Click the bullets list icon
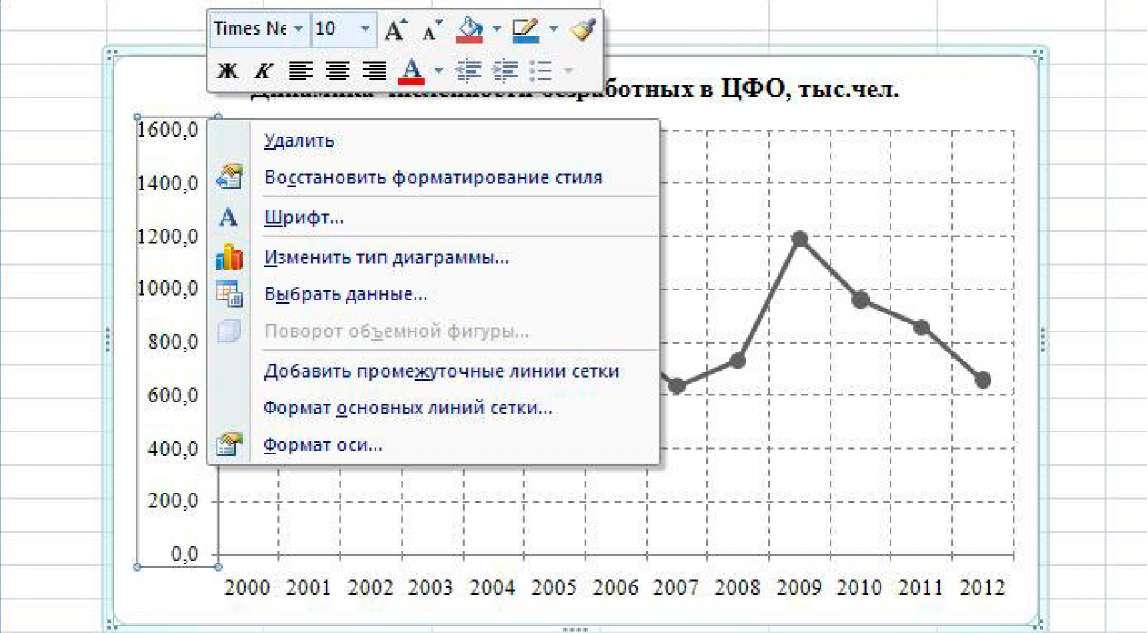This screenshot has height=633, width=1148. click(541, 70)
